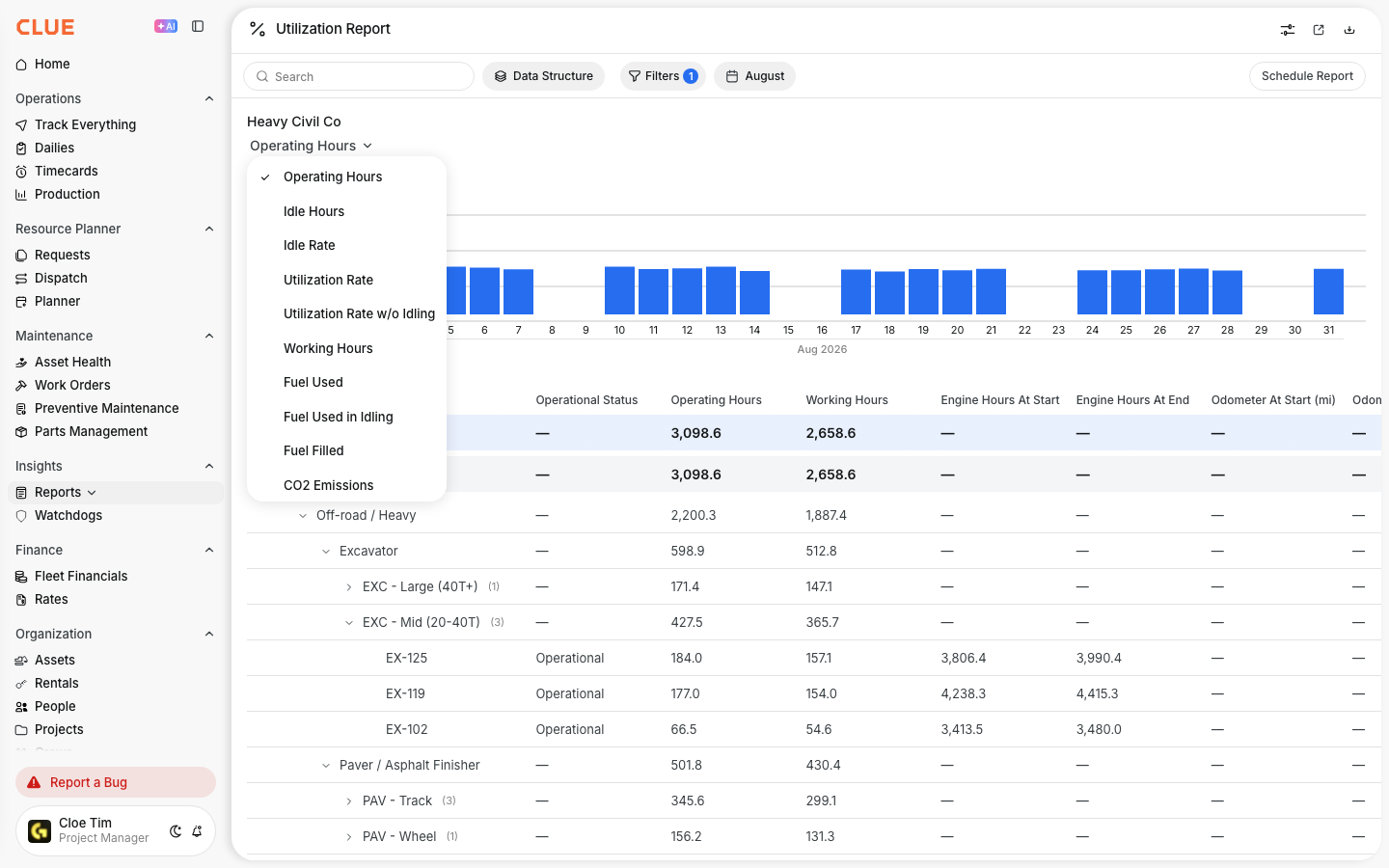Open the Data Structure button
Viewport: 1389px width, 868px height.
pos(543,76)
